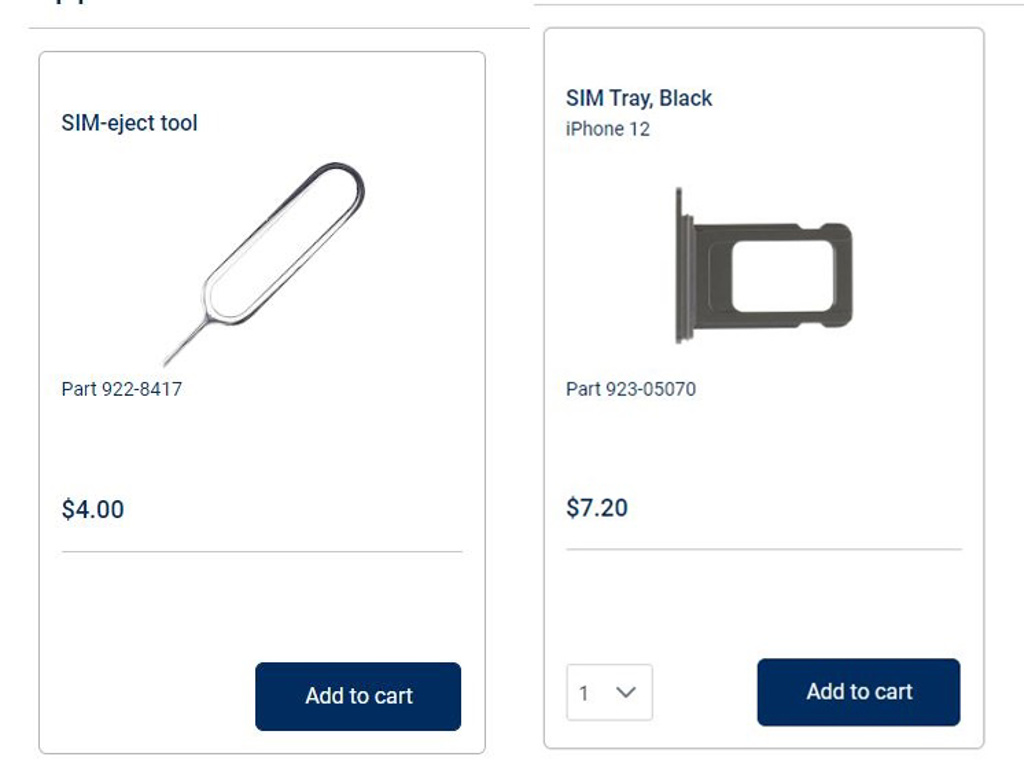Select the Part 923-05070 text

coord(631,389)
